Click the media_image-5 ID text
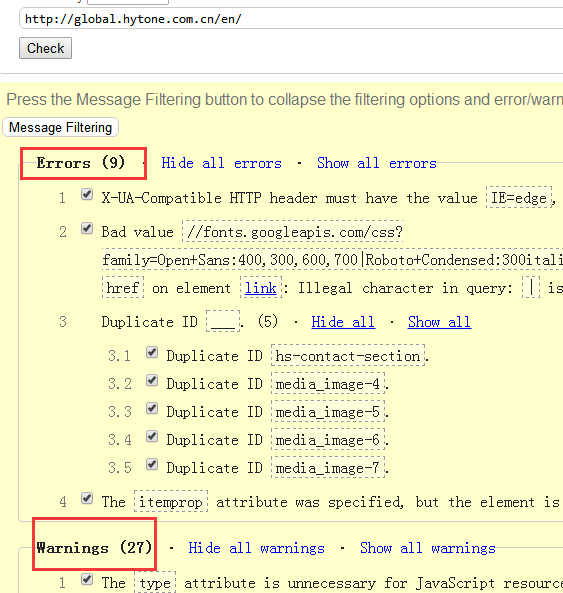The image size is (563, 593). [x=328, y=412]
